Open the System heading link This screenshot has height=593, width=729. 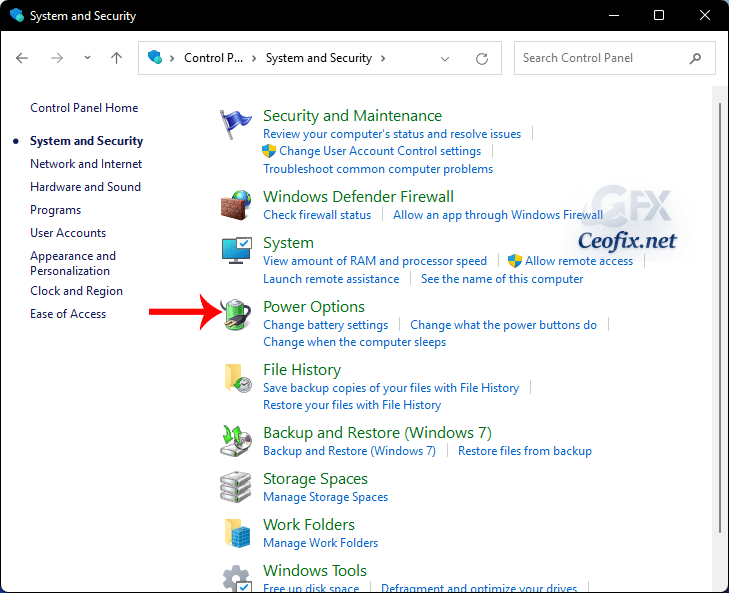288,243
